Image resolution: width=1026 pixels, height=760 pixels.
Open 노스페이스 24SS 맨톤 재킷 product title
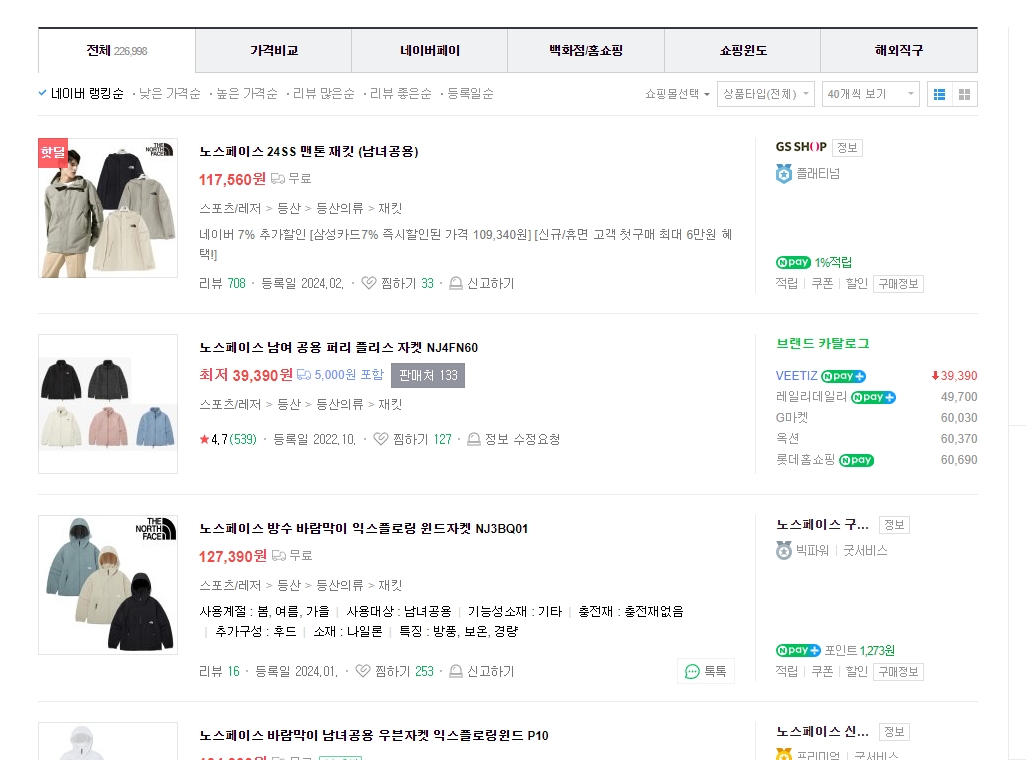click(309, 151)
